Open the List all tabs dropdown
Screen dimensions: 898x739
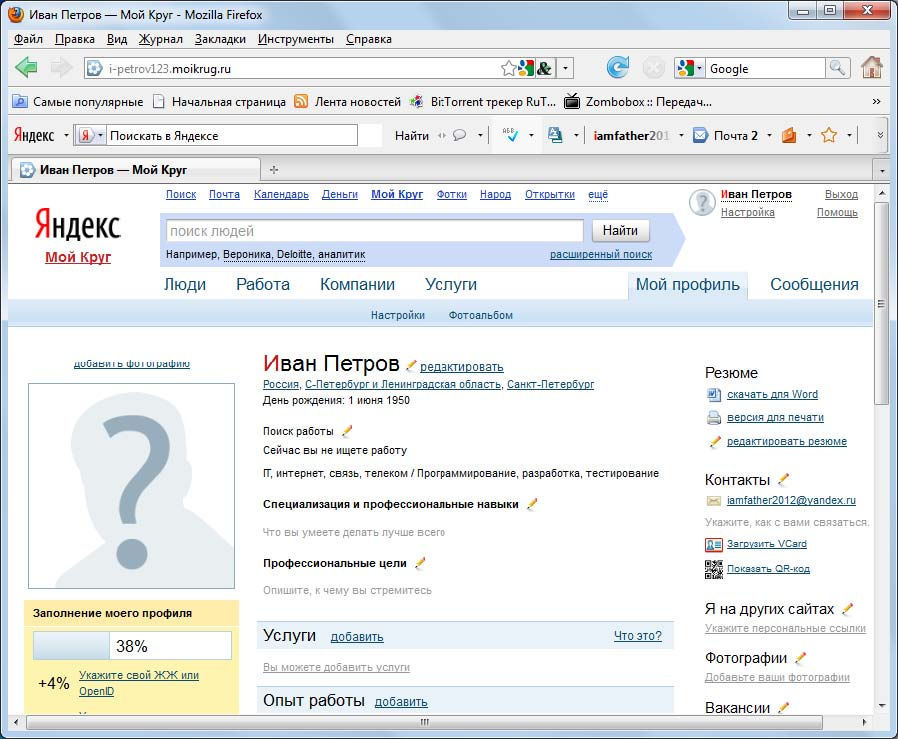tap(880, 170)
